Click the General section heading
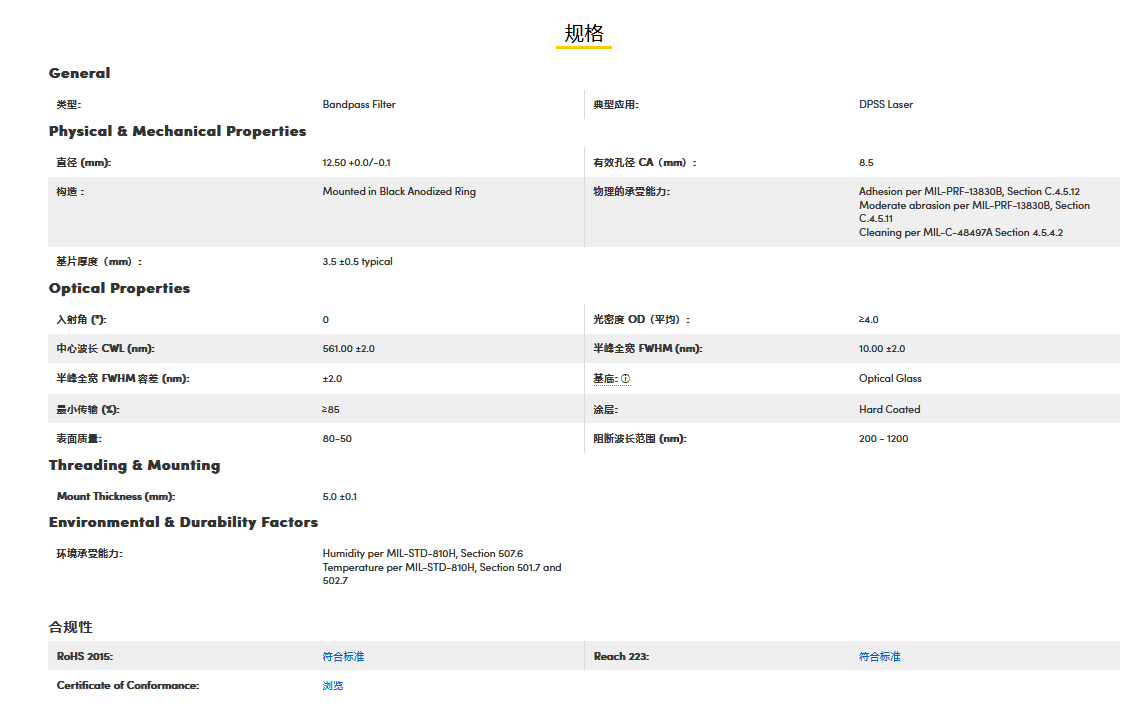Image resolution: width=1126 pixels, height=728 pixels. tap(79, 73)
